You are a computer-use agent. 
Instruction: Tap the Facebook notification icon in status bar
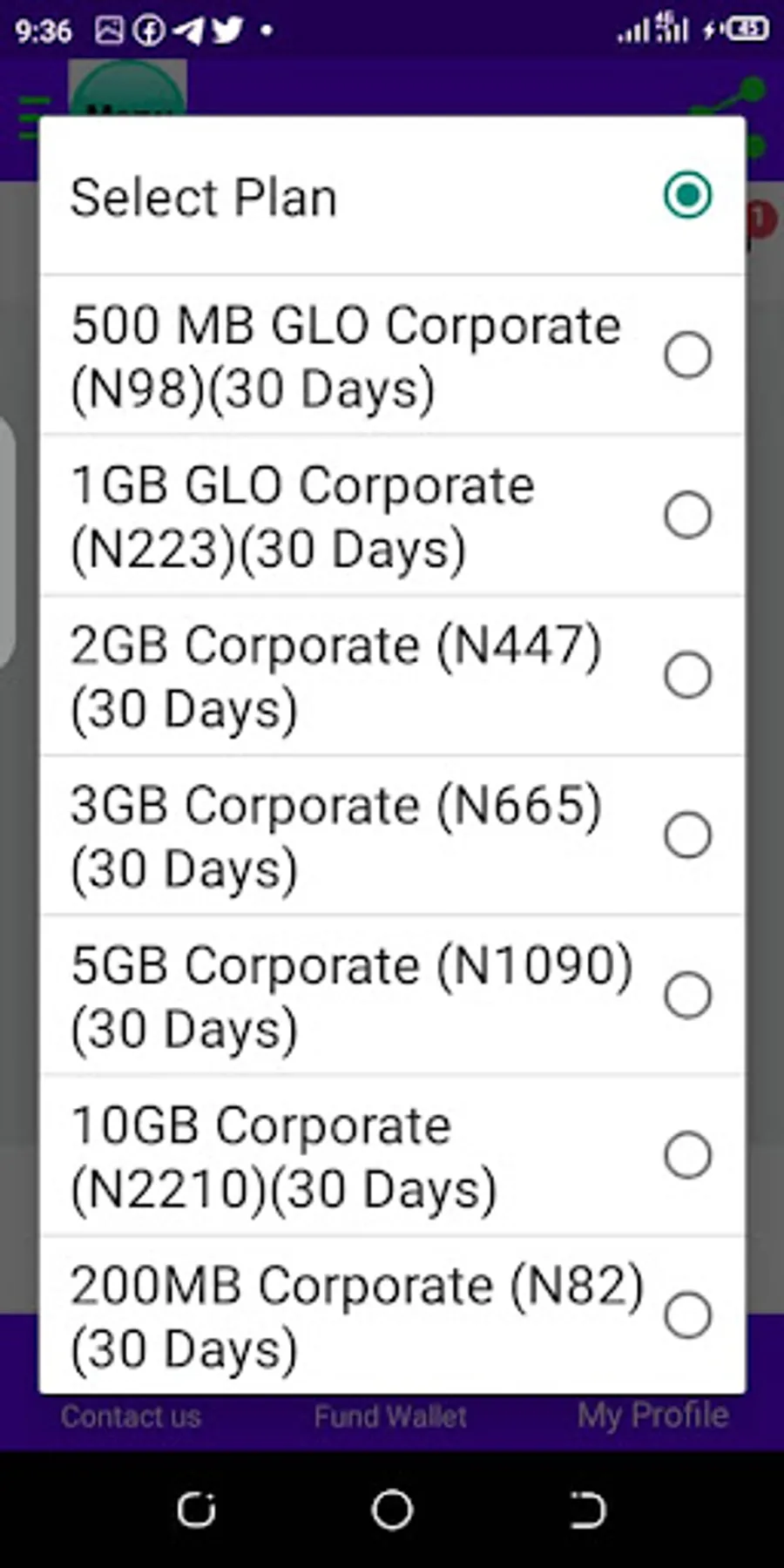tap(149, 31)
